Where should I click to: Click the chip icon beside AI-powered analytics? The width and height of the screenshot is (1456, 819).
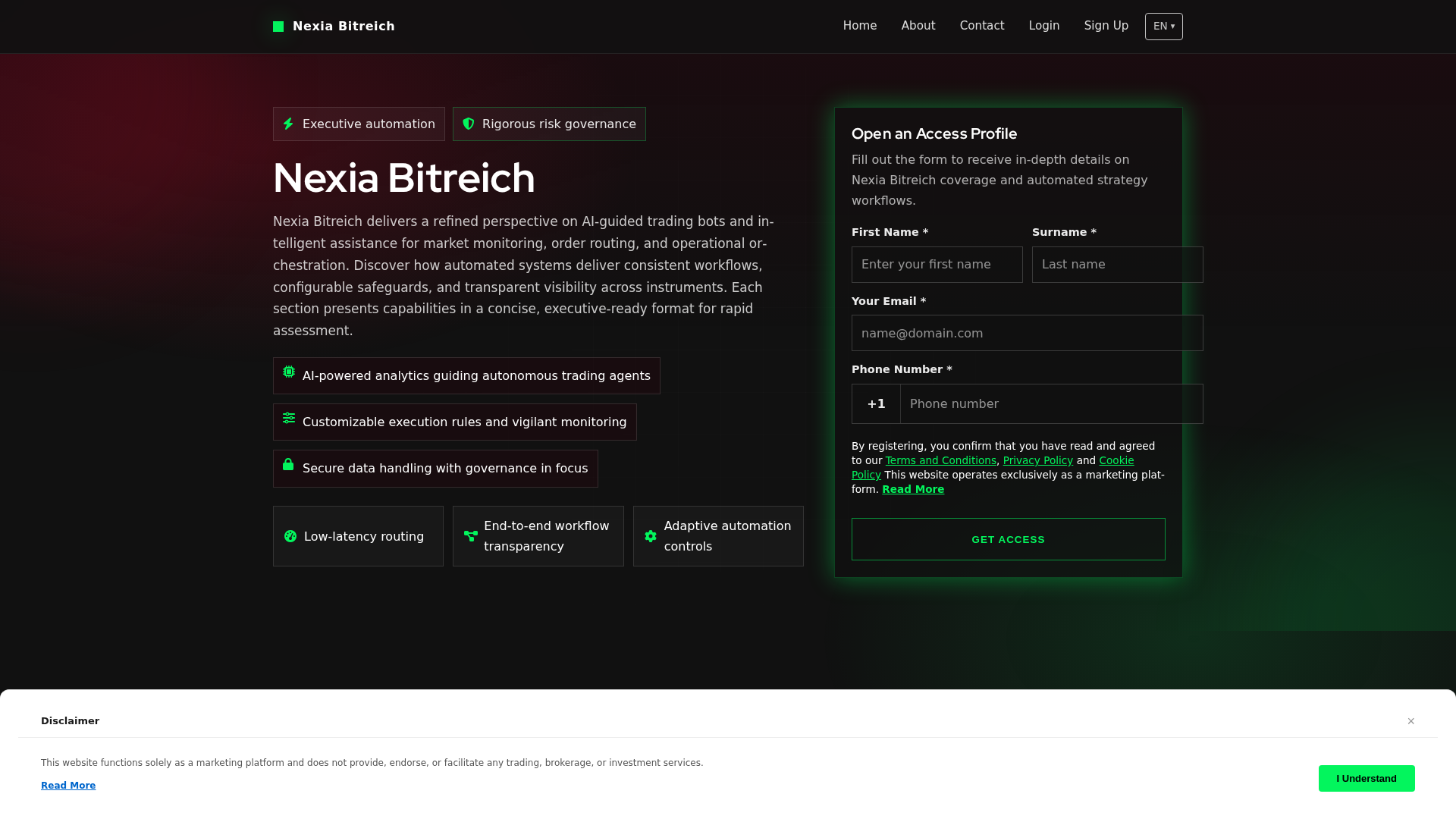click(x=289, y=372)
